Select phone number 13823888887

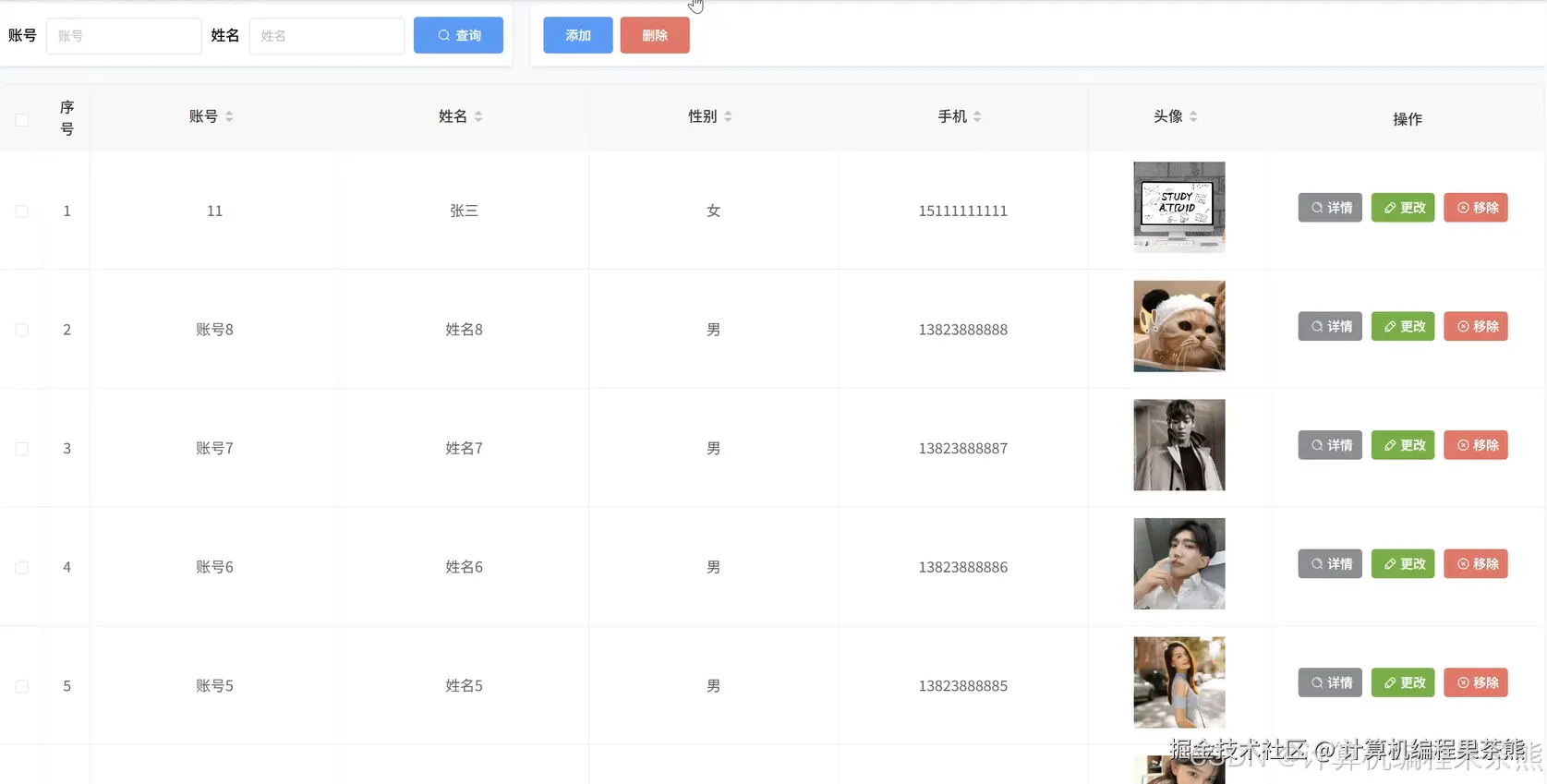(x=963, y=449)
